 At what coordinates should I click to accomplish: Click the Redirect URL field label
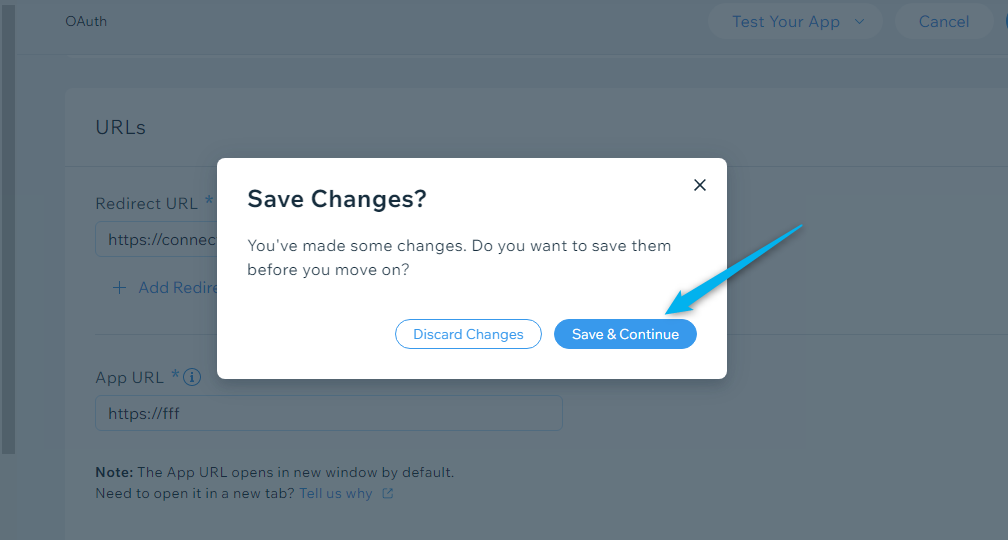click(147, 203)
